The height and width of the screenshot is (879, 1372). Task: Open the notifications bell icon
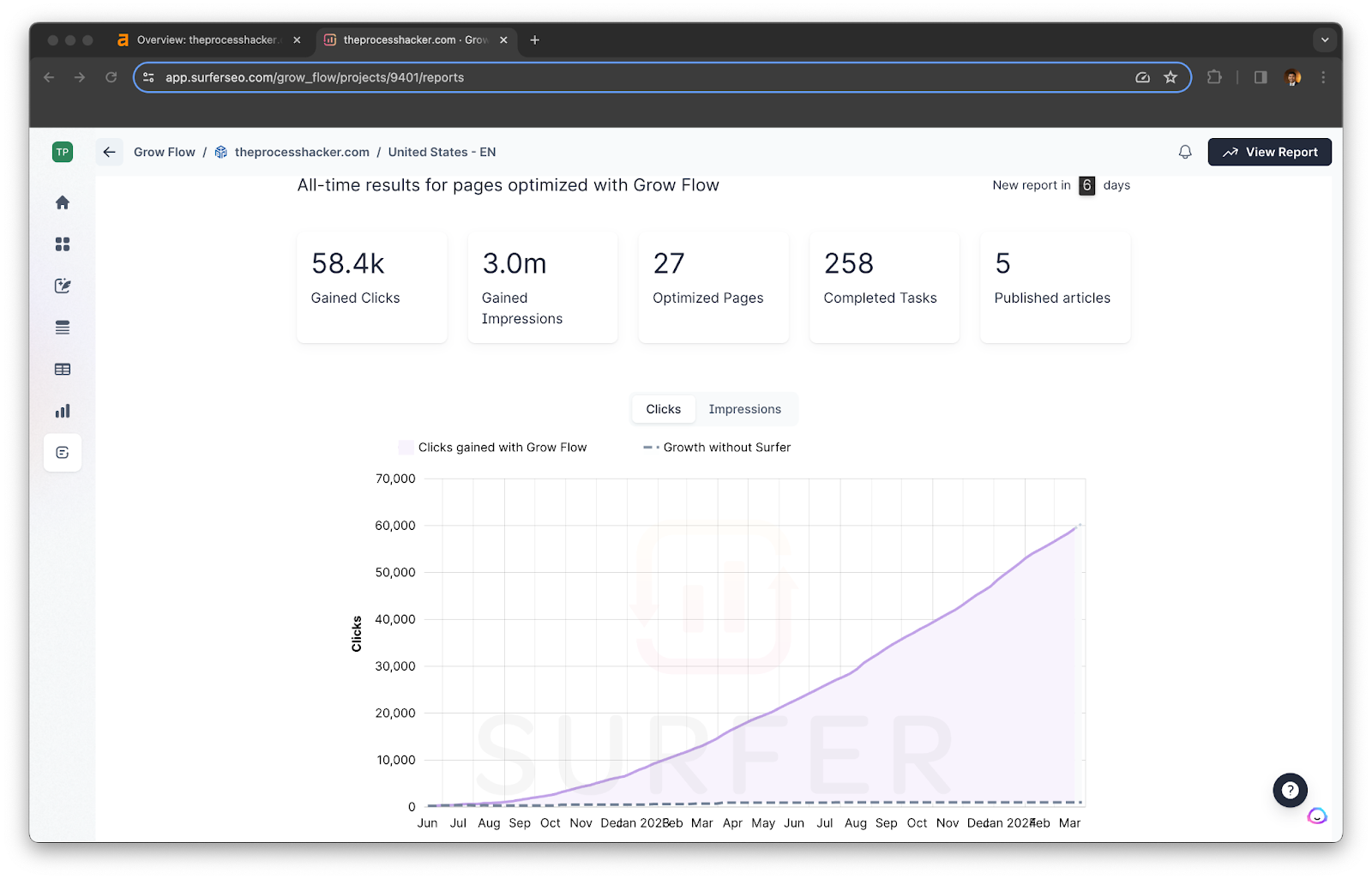click(x=1185, y=152)
